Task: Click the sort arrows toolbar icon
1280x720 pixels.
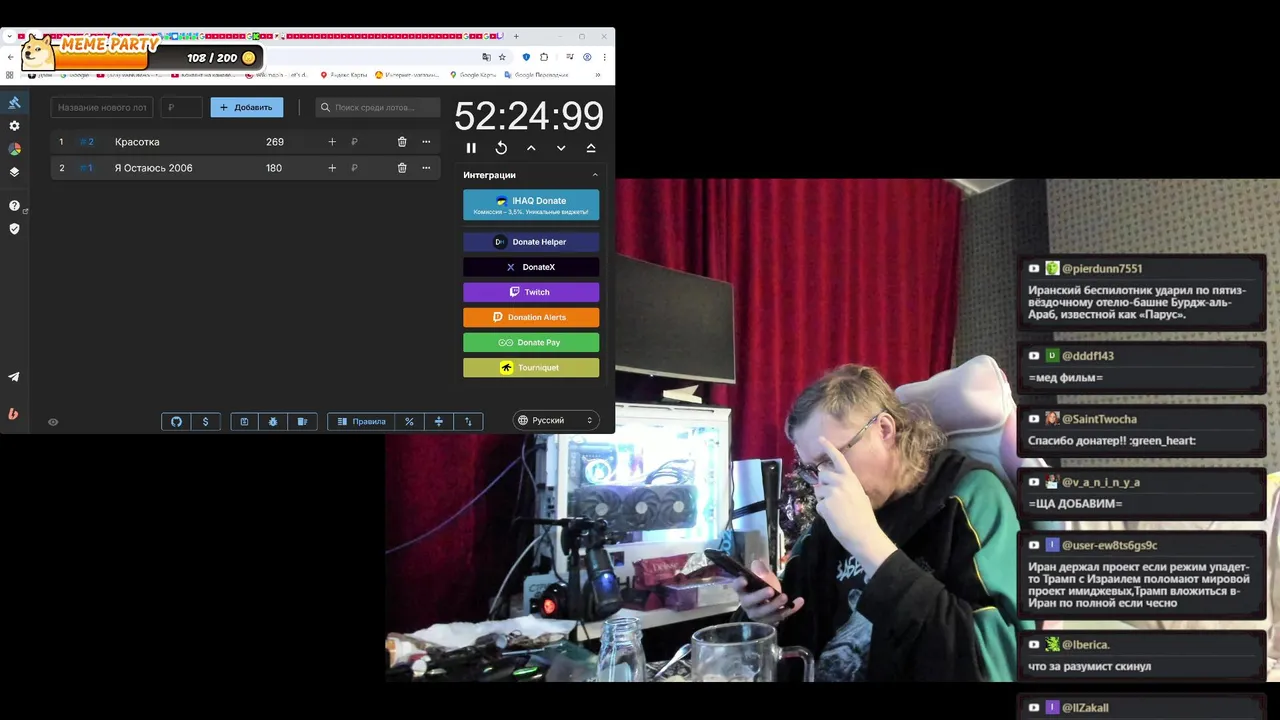Action: (x=468, y=422)
